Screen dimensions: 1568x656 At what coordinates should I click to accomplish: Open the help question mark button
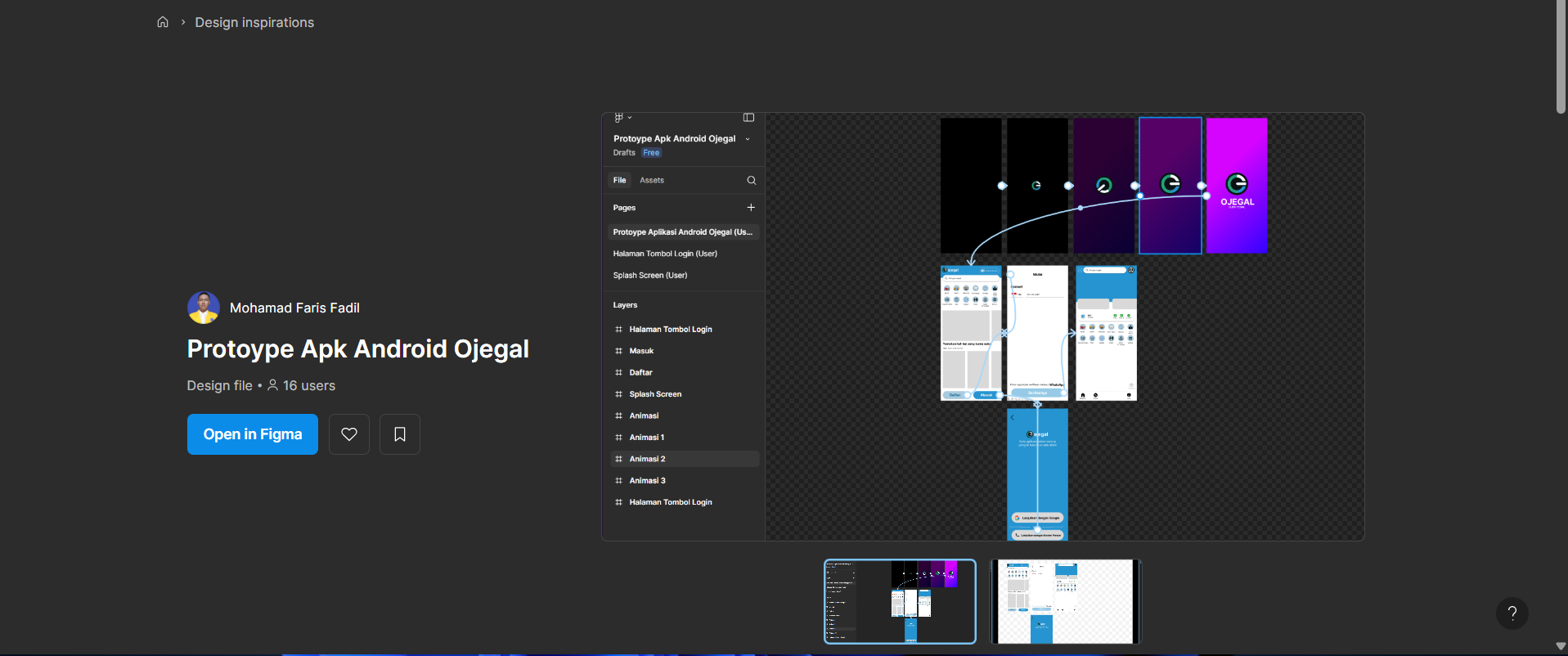point(1512,613)
